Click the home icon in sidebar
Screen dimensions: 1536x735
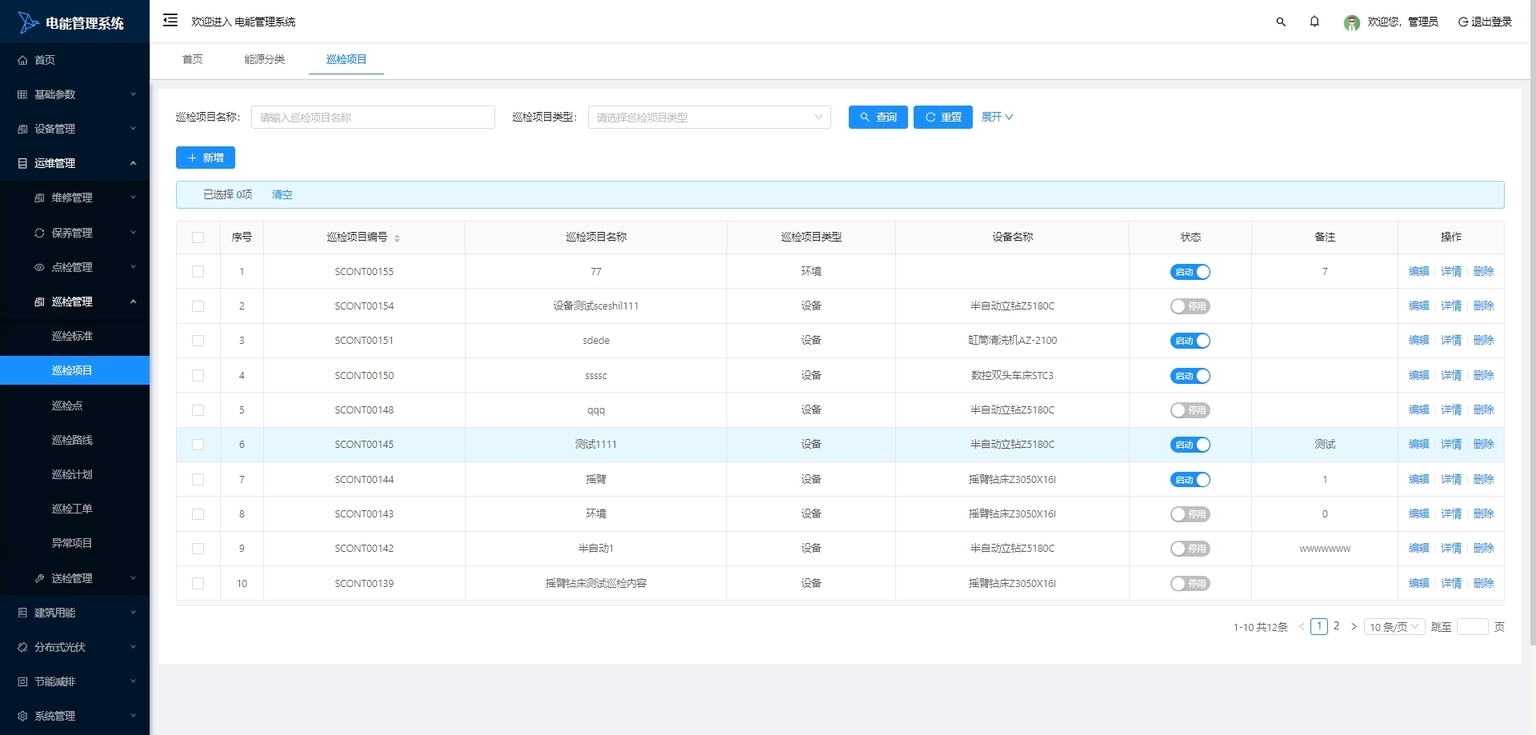pyautogui.click(x=23, y=60)
